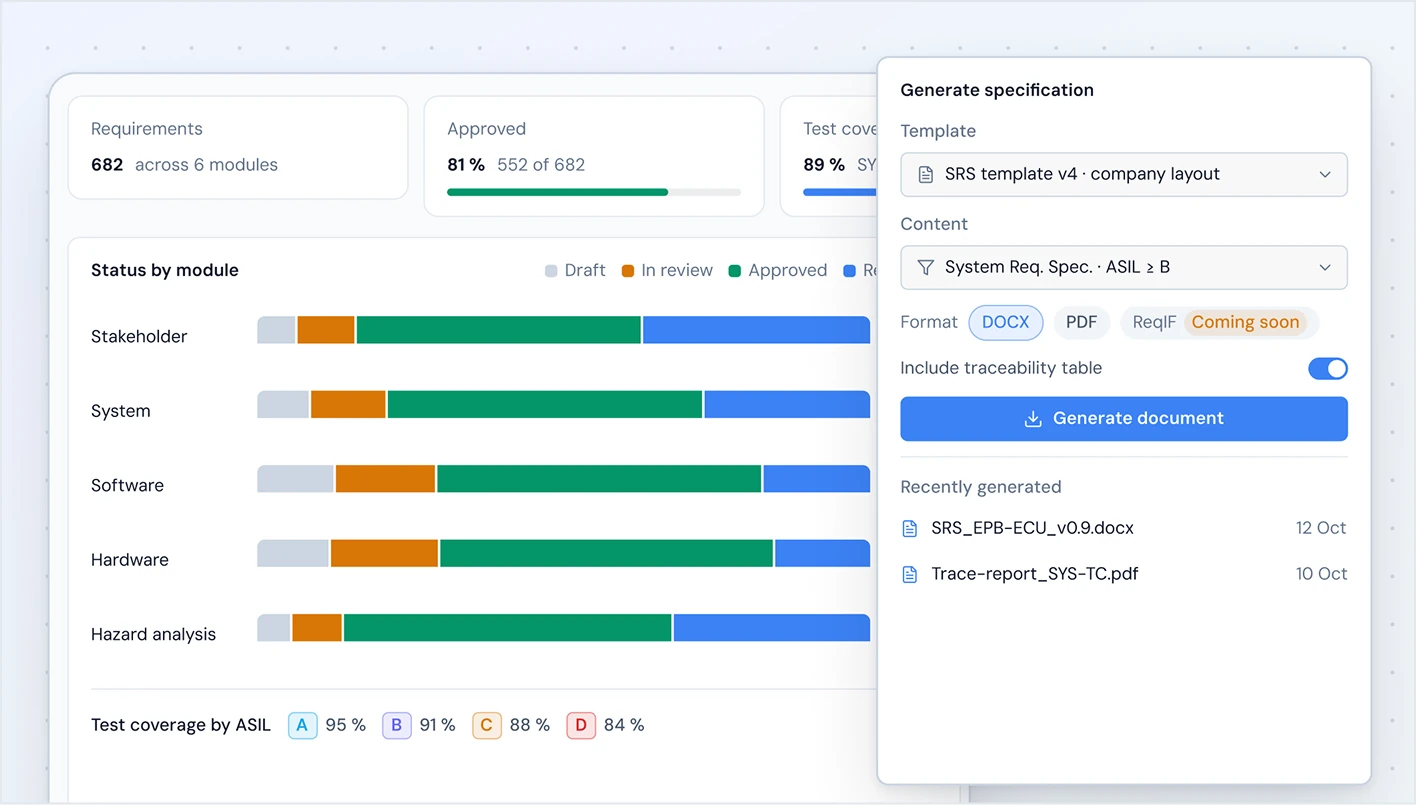Click the 12 Oct date
The height and width of the screenshot is (805, 1416).
tap(1321, 528)
